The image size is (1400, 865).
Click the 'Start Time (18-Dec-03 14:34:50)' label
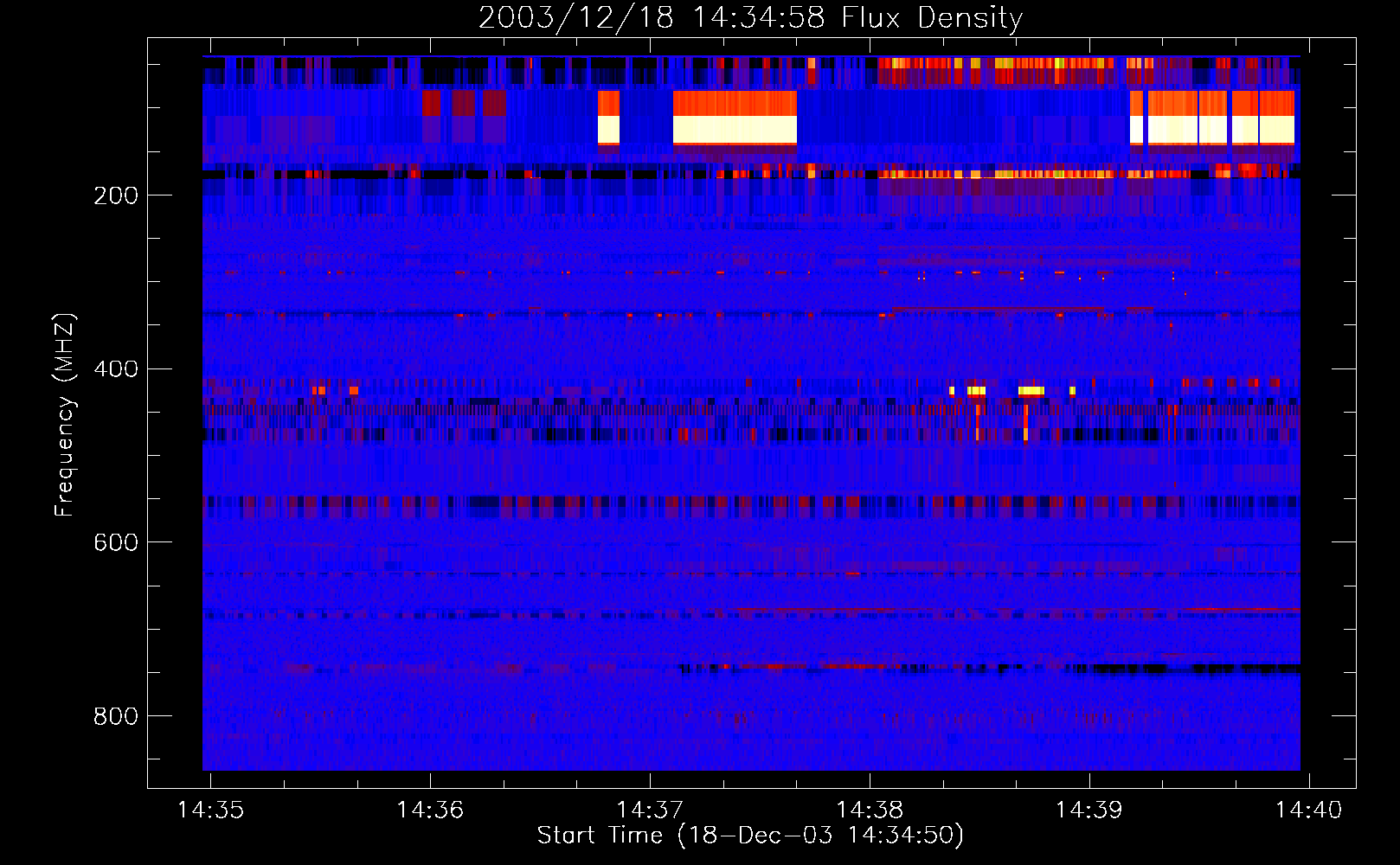tap(750, 836)
